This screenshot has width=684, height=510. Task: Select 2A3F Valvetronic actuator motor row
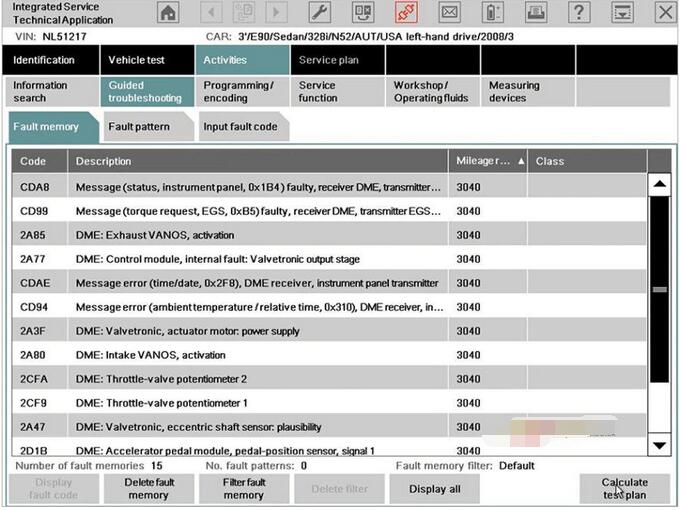coord(329,331)
